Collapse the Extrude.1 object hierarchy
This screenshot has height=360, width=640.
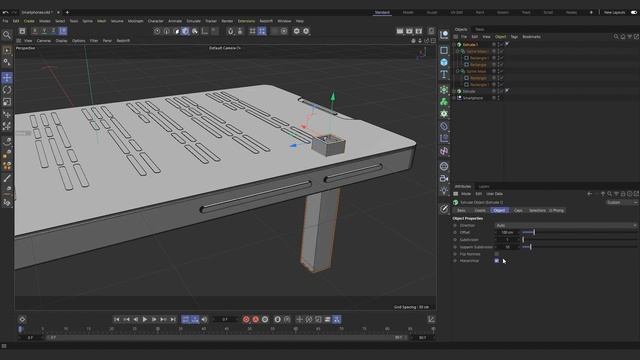point(454,44)
